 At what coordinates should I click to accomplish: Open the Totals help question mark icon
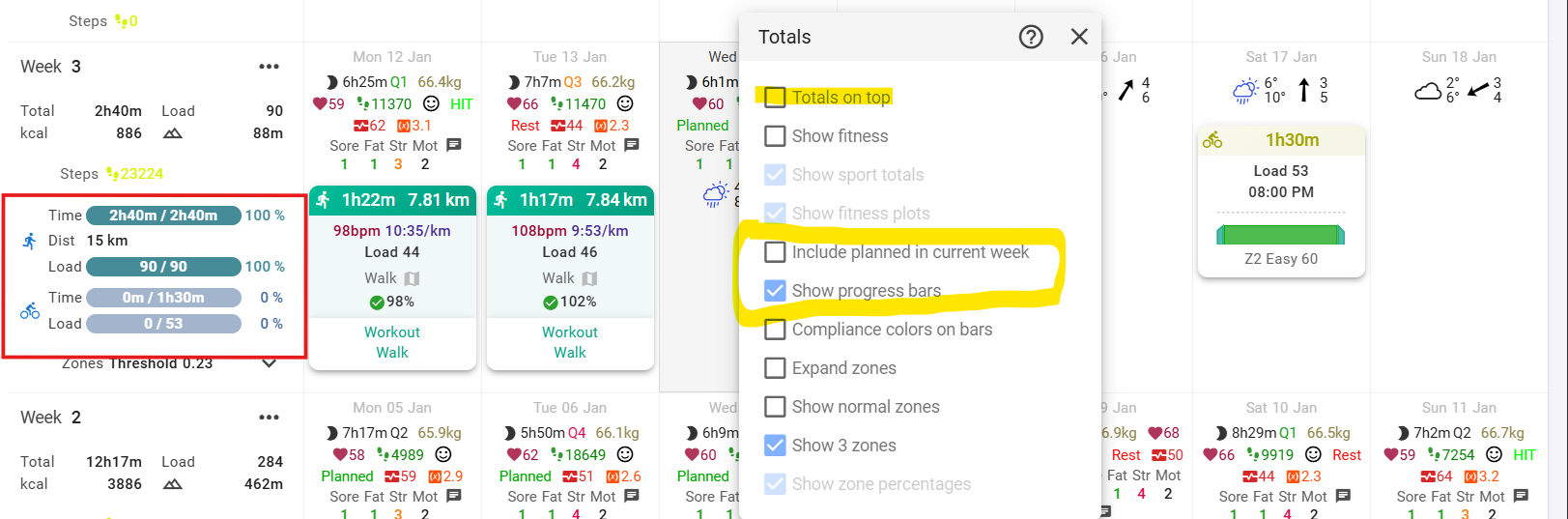point(1031,37)
